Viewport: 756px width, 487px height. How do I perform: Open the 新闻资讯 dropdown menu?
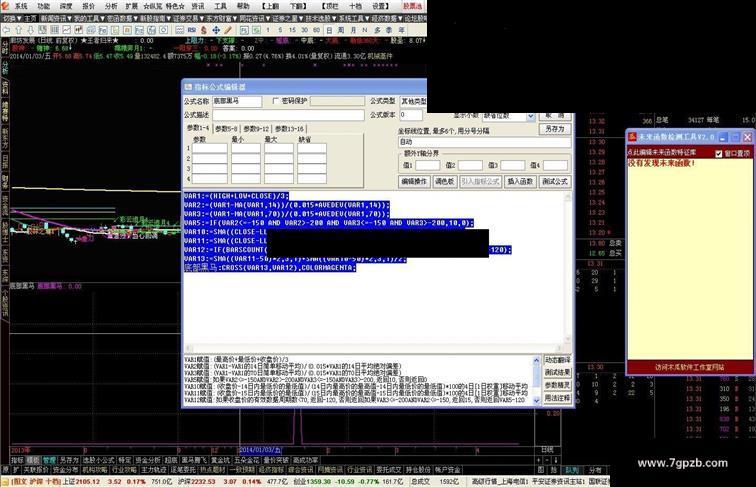[x=56, y=18]
